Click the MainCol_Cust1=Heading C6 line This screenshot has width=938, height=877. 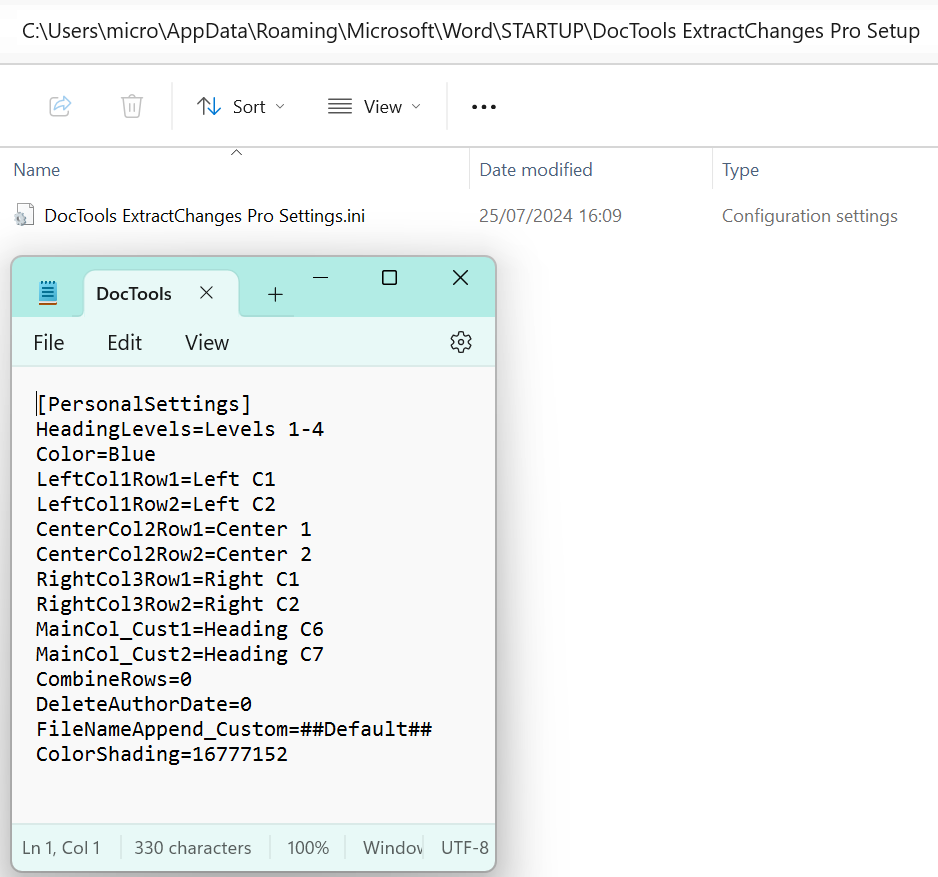click(x=179, y=630)
